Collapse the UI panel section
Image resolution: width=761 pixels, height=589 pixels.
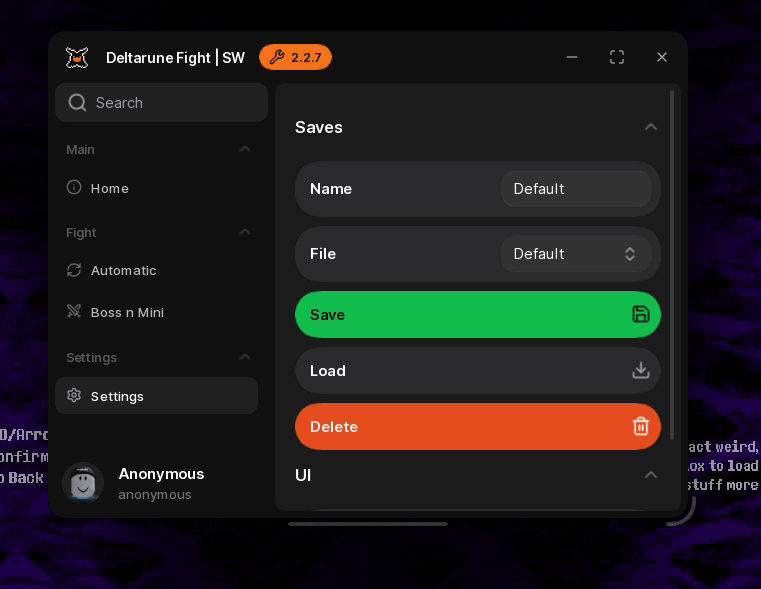651,475
